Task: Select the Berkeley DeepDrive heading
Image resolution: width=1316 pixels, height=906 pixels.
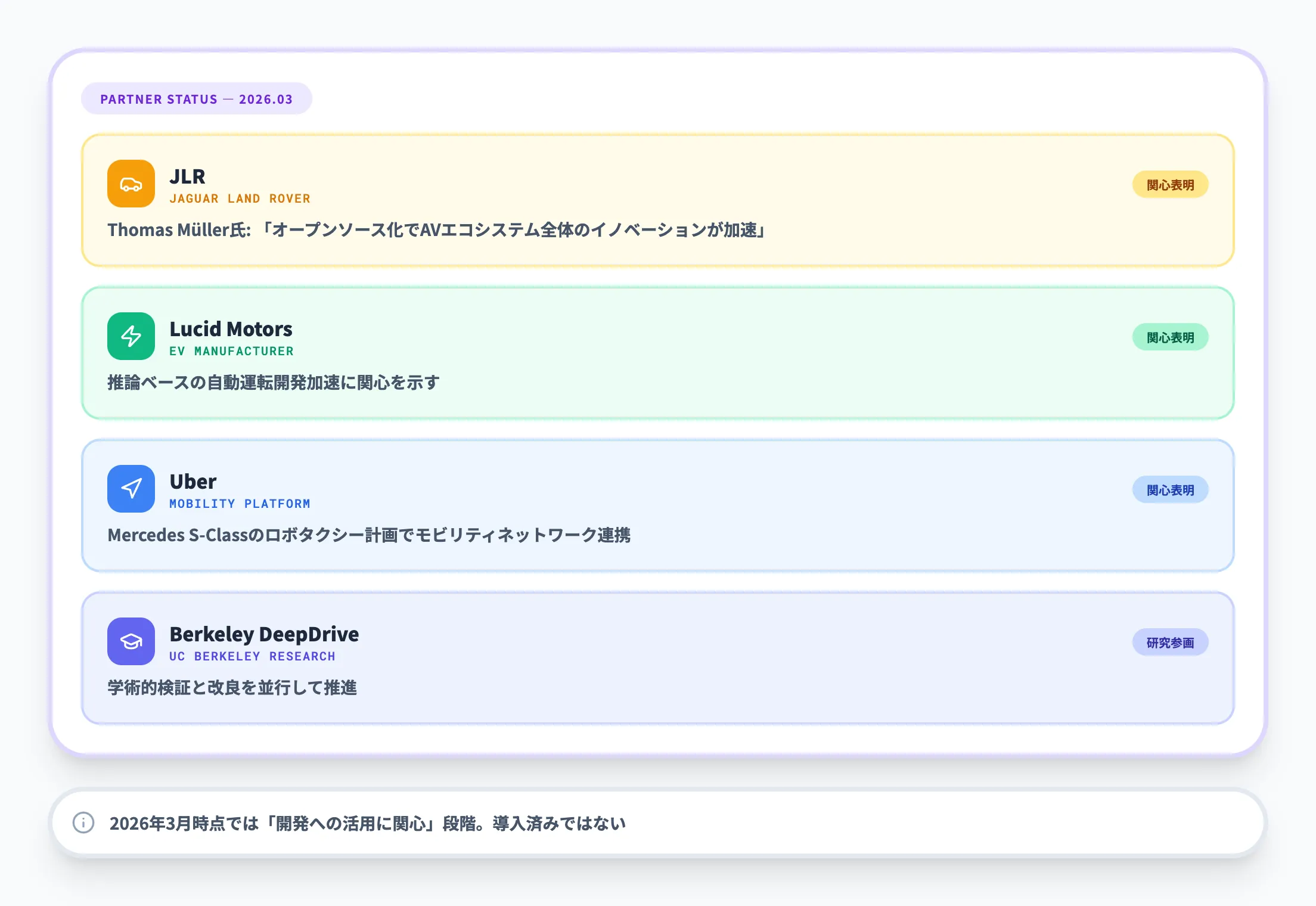Action: tap(264, 634)
